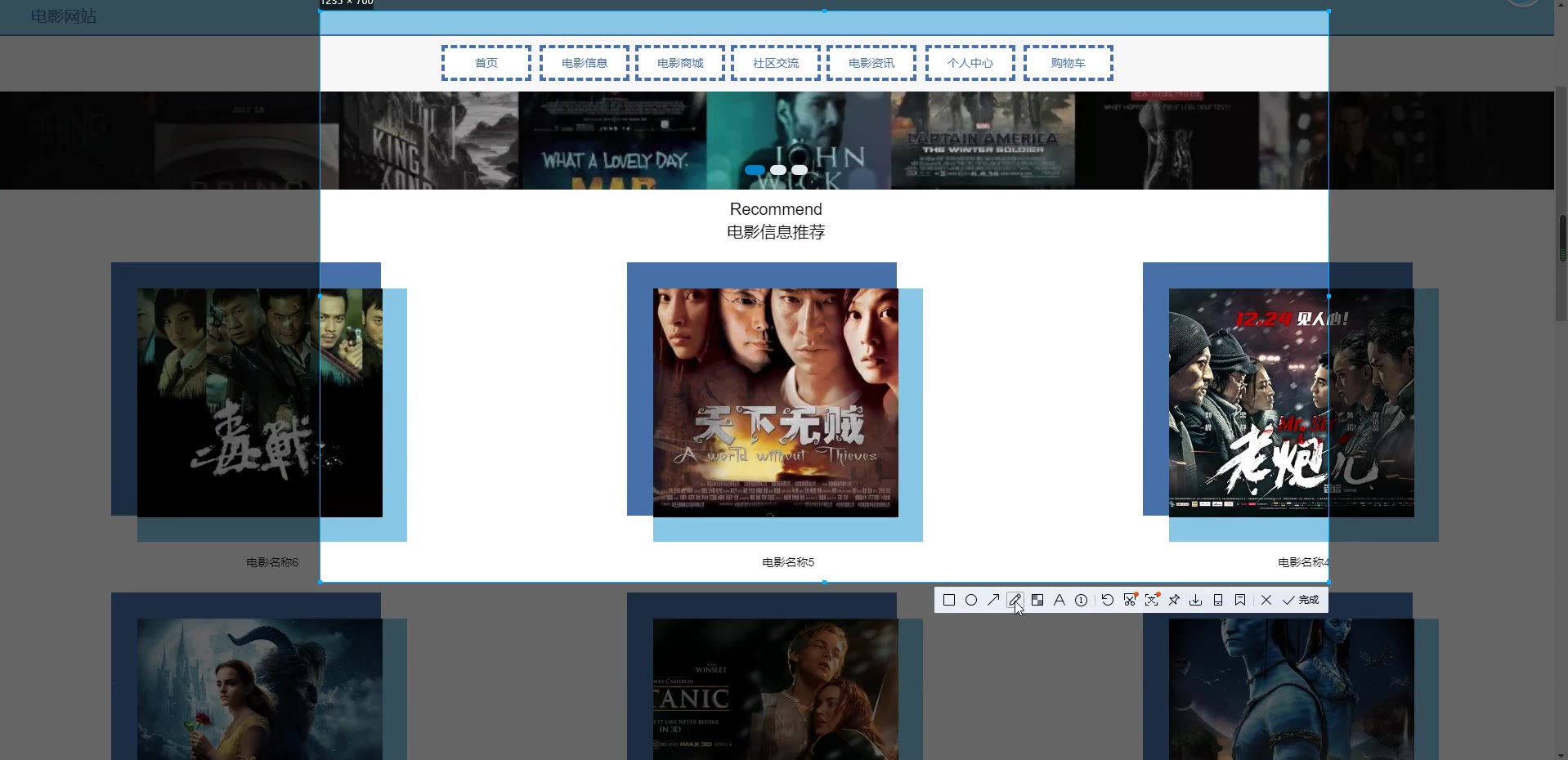Viewport: 1568px width, 760px height.
Task: Open the scissors long-screenshot tool
Action: 1130,600
